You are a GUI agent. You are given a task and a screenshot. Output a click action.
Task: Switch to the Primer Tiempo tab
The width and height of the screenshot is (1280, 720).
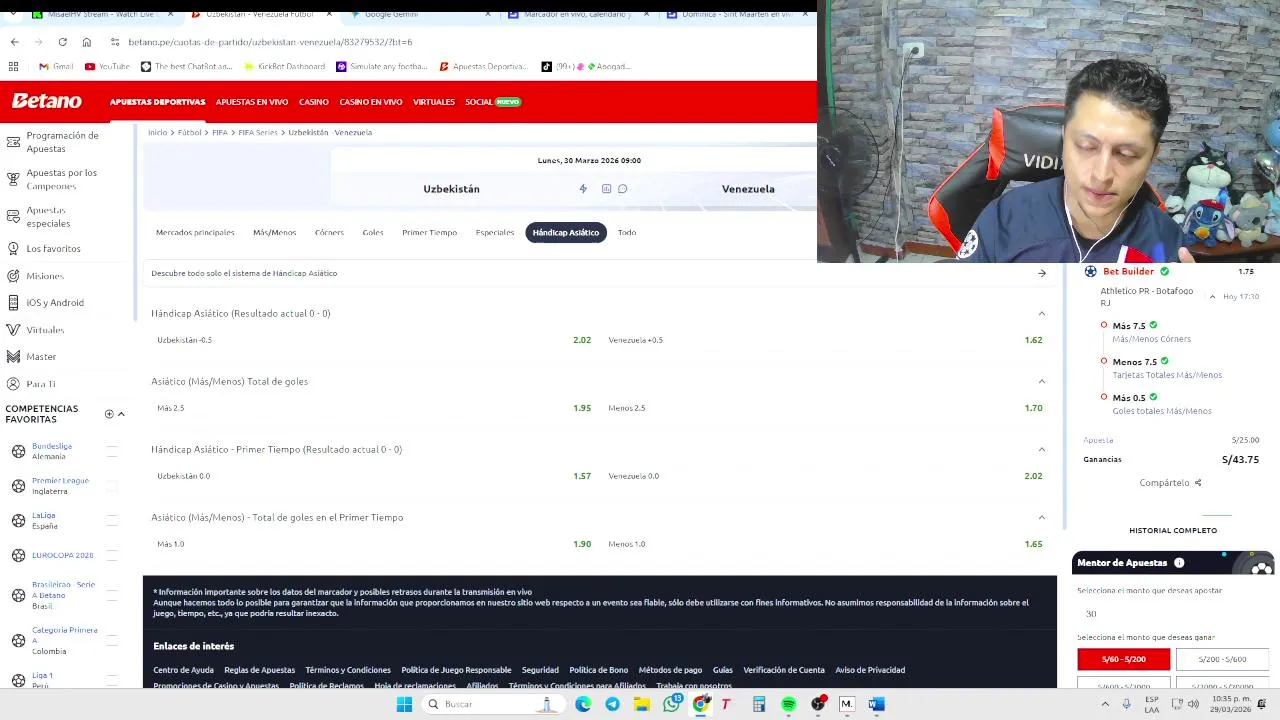(429, 232)
